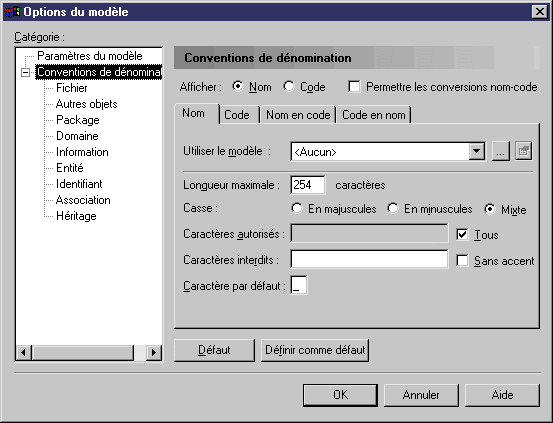
Task: Tick the Sans accent checkbox
Action: (462, 261)
